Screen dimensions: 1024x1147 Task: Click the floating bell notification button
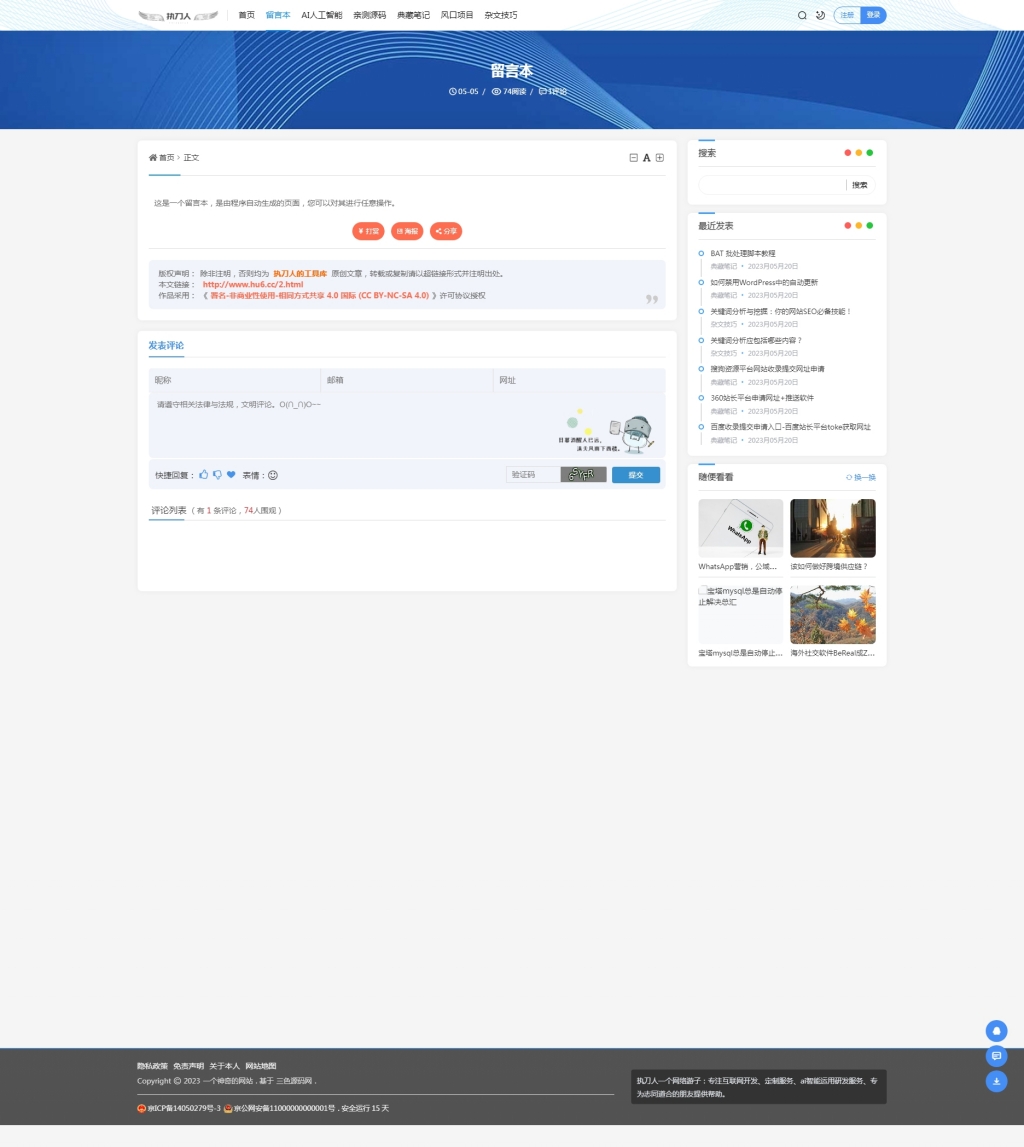(996, 1031)
